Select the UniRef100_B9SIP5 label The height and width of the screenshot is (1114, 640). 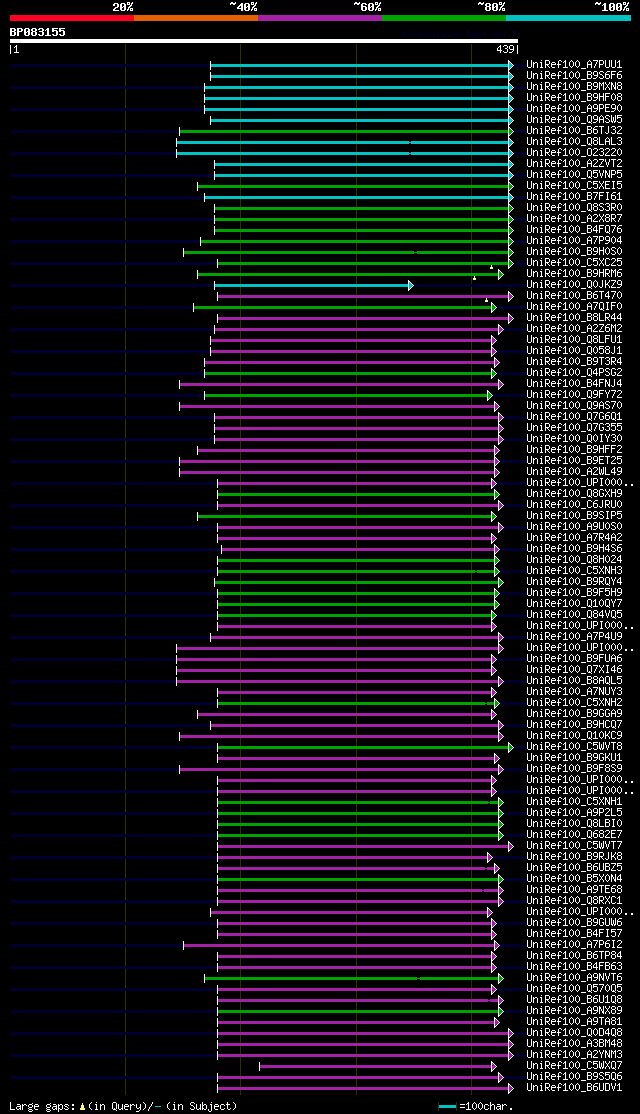[x=575, y=516]
